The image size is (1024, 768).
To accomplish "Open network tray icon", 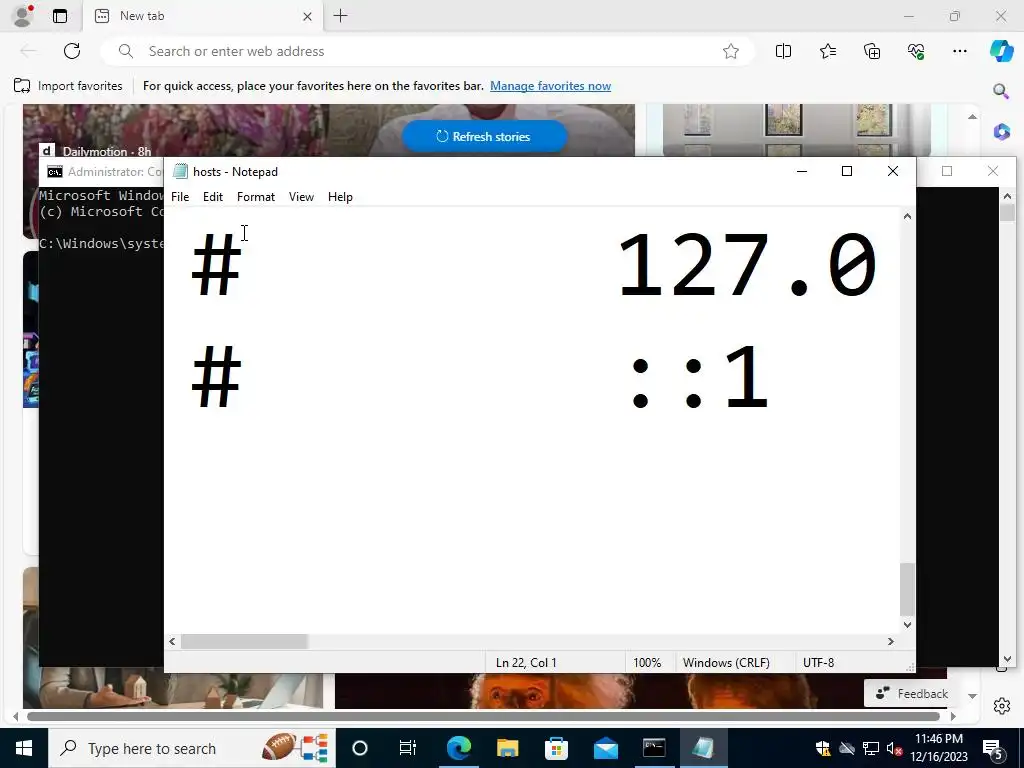I will pyautogui.click(x=870, y=748).
